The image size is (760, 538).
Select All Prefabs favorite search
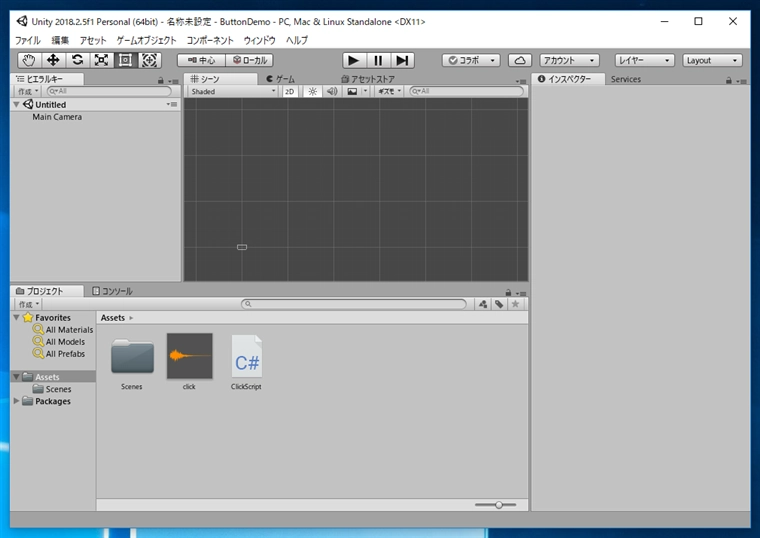tap(59, 354)
